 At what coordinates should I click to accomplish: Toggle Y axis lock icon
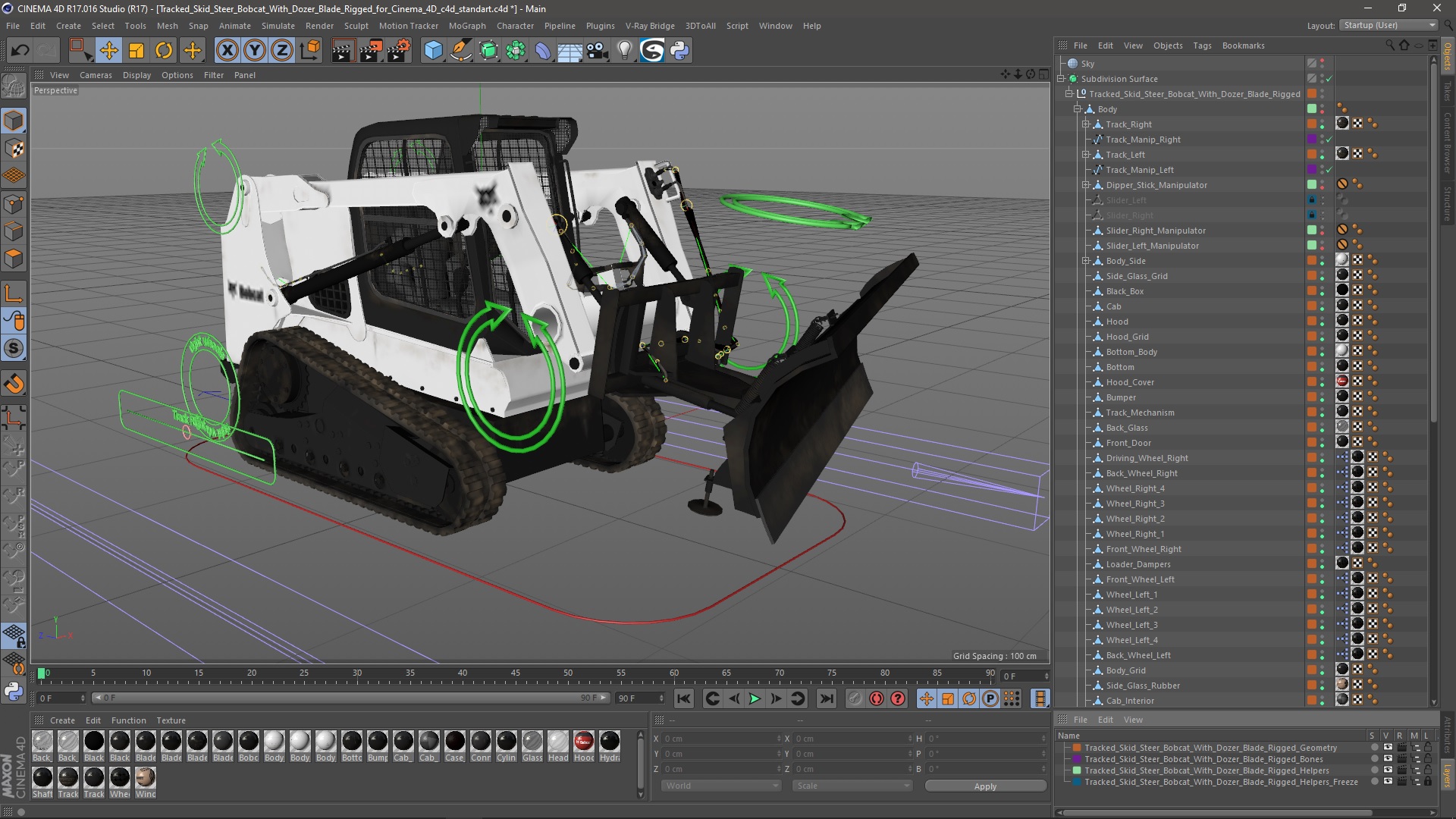(x=255, y=51)
